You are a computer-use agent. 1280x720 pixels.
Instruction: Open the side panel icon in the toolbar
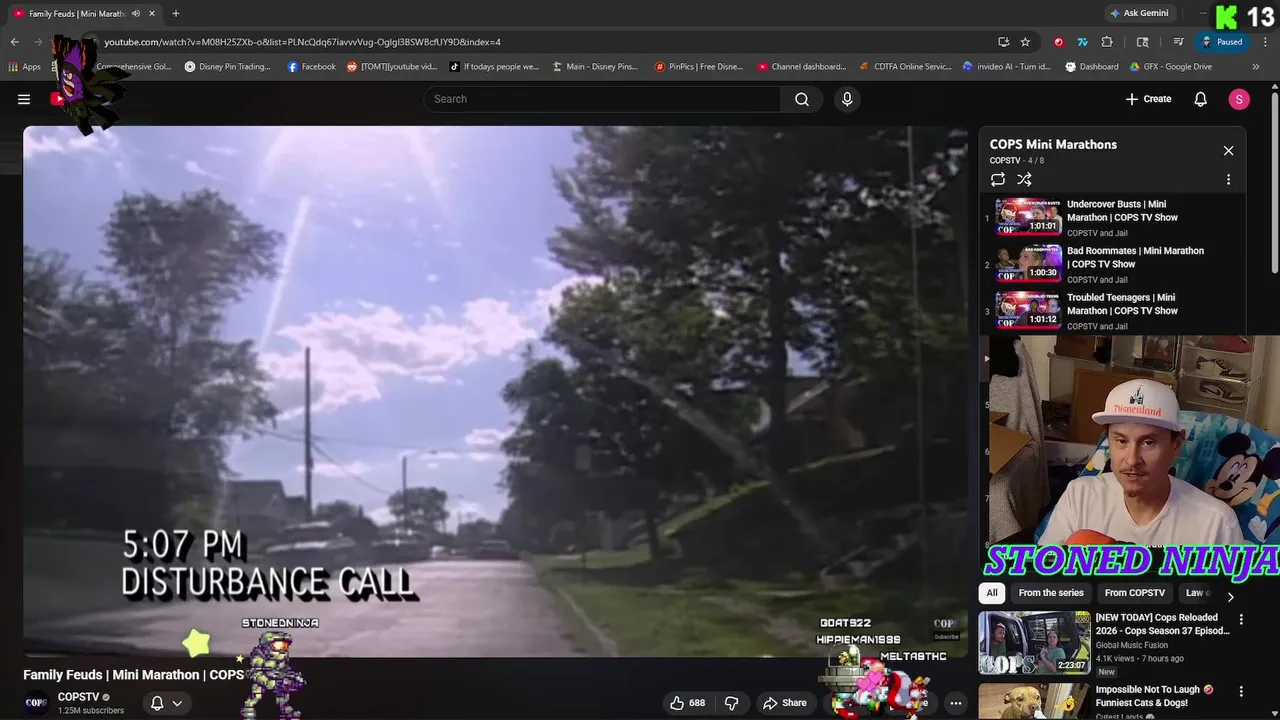point(1143,42)
